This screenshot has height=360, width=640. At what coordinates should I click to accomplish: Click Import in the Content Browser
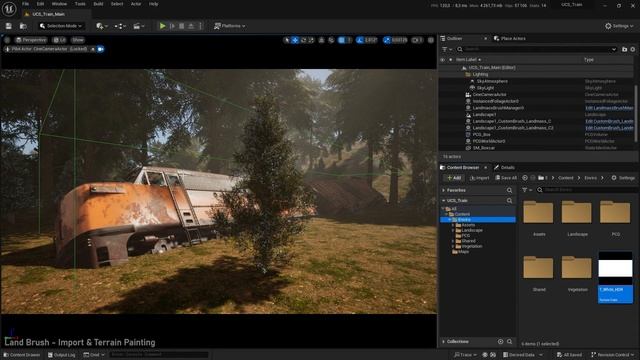coord(480,178)
